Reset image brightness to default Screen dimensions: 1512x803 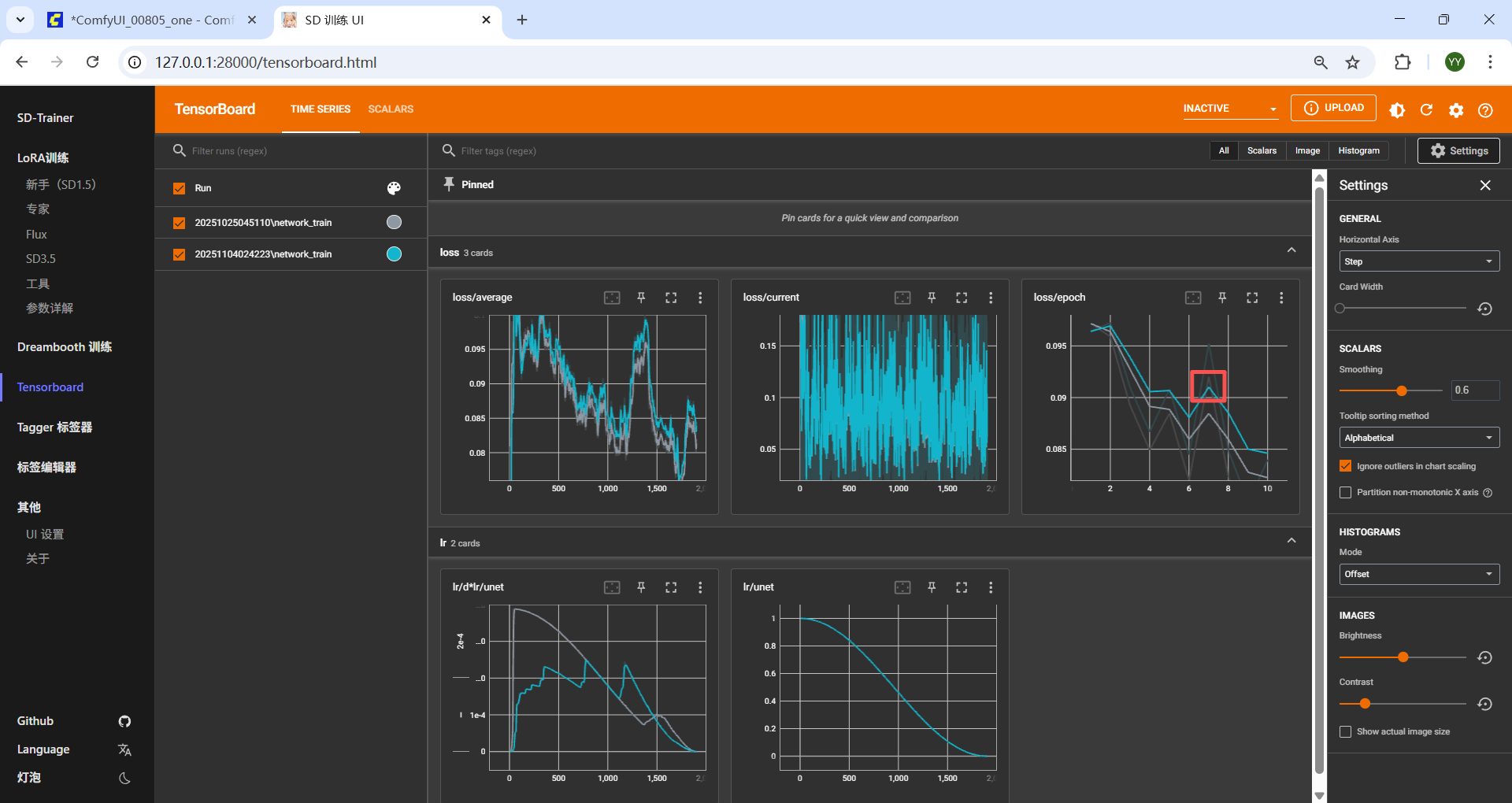(1485, 657)
